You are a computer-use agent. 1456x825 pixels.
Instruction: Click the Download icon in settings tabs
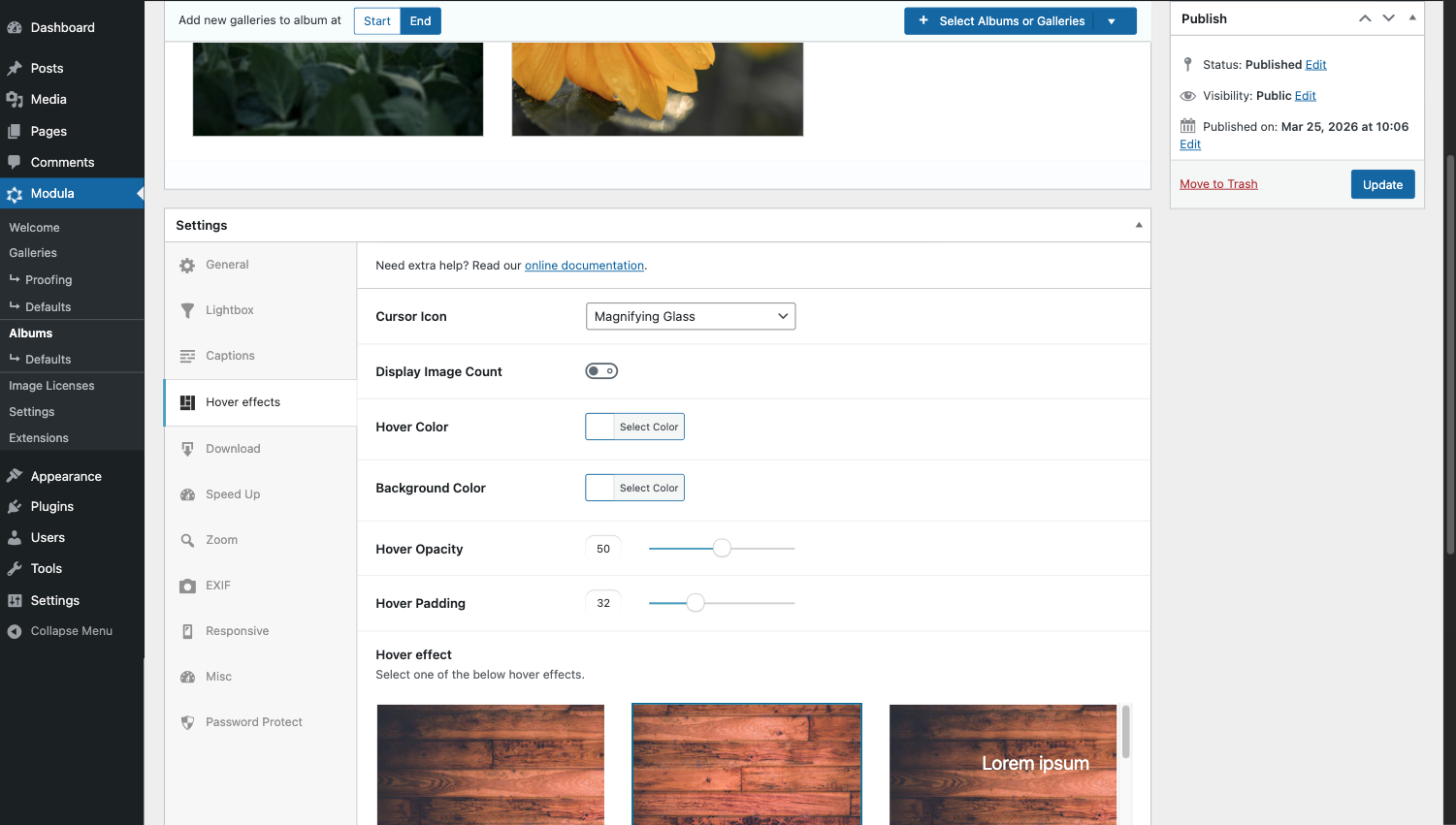[187, 449]
